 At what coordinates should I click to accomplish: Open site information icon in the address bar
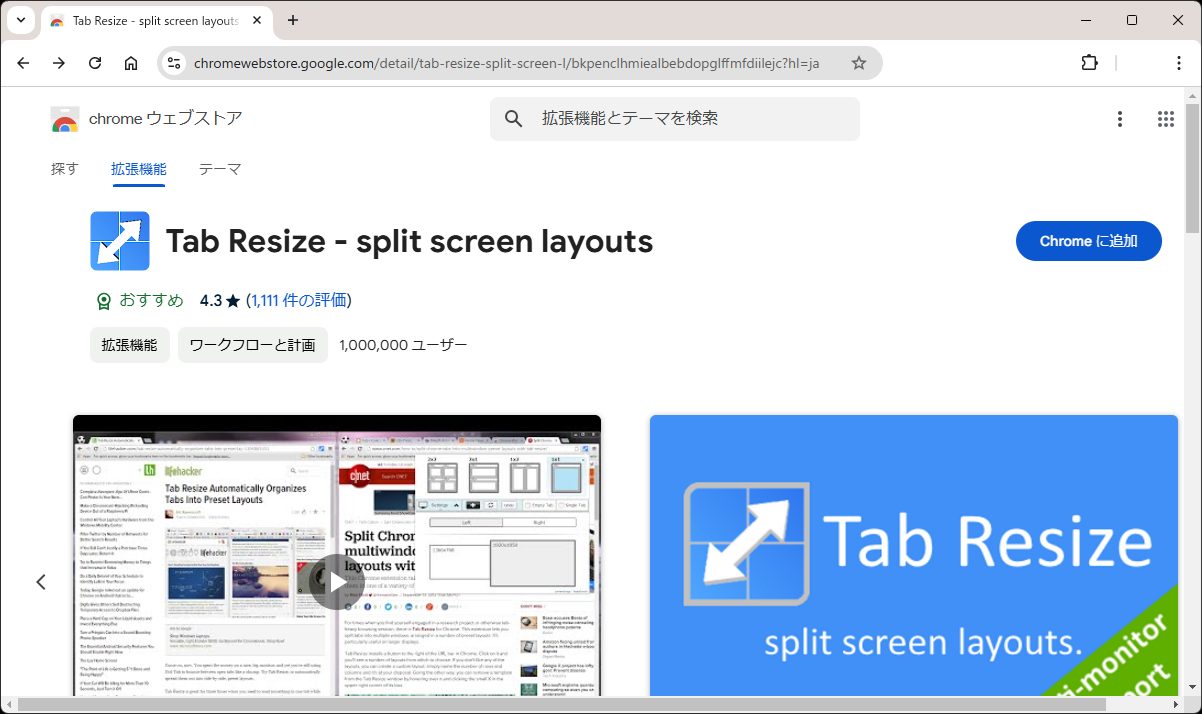click(x=174, y=62)
